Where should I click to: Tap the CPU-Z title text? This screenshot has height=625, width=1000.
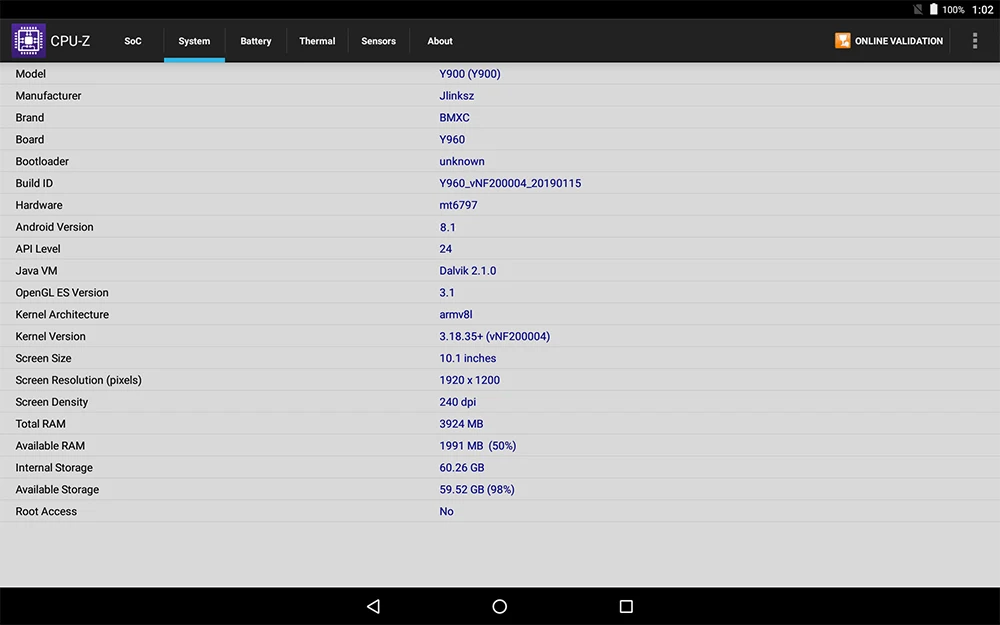tap(70, 41)
